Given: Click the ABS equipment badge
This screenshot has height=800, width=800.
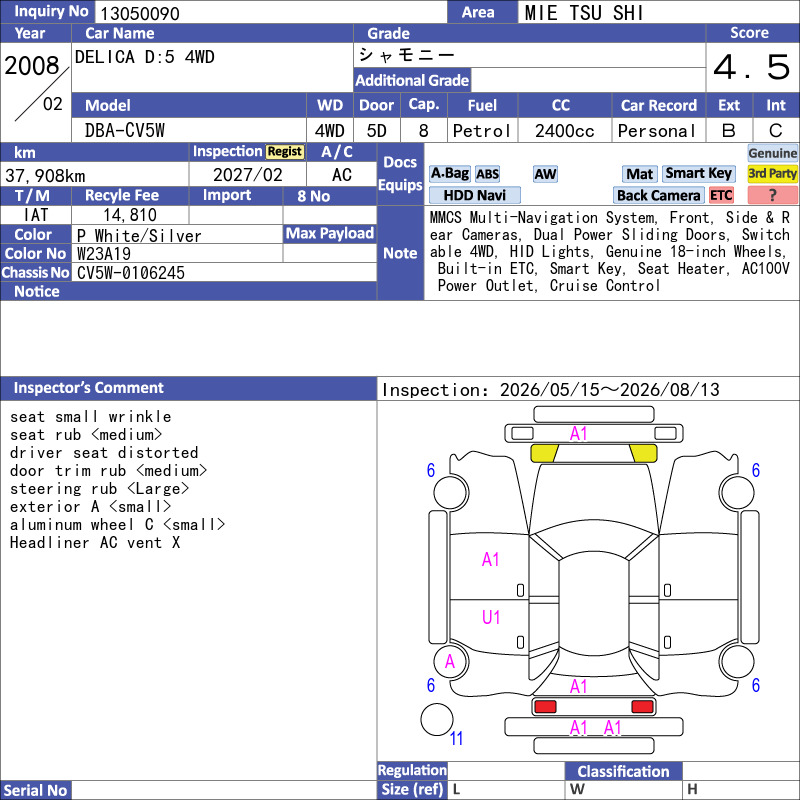Looking at the screenshot, I should tap(487, 174).
